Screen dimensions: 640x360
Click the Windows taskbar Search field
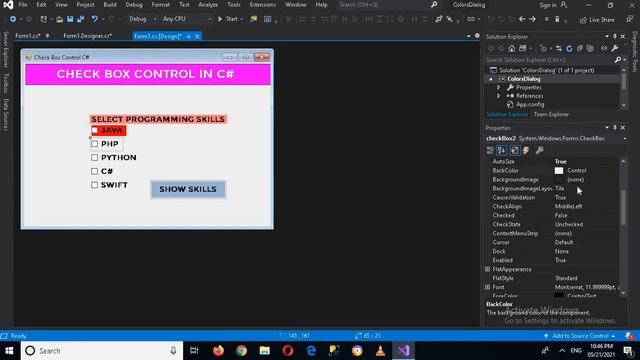[x=102, y=351]
